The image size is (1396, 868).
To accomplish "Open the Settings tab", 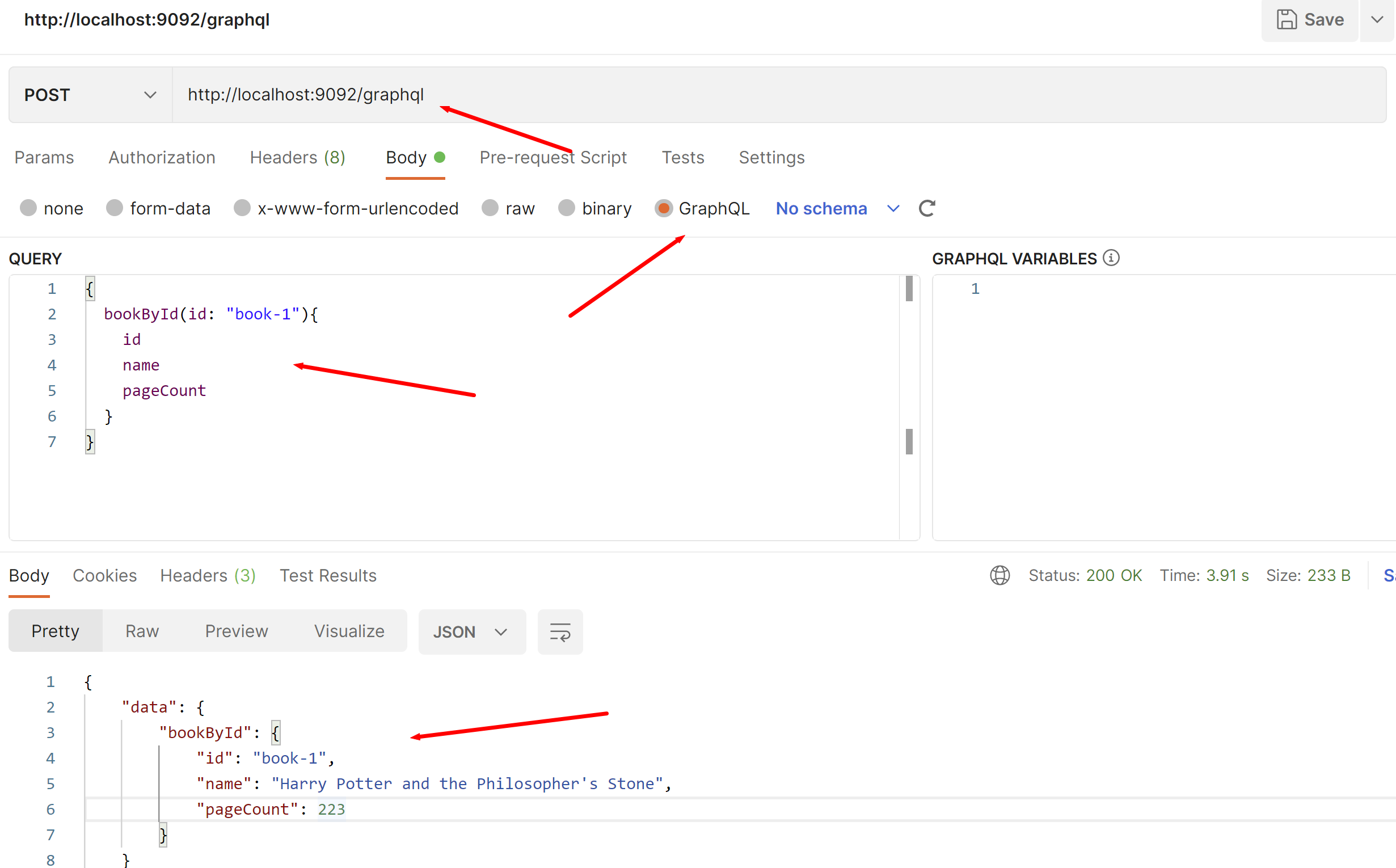I will click(771, 157).
